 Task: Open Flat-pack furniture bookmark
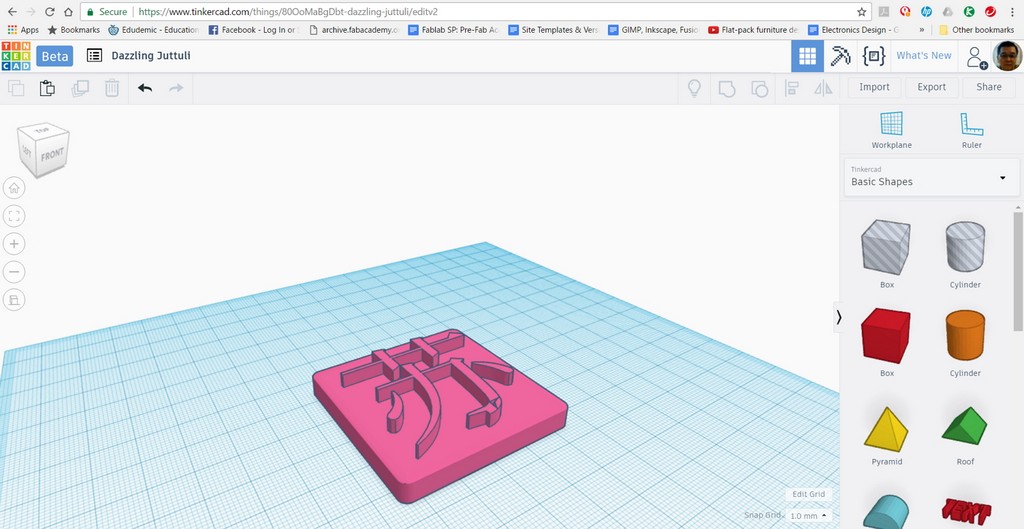pos(753,30)
